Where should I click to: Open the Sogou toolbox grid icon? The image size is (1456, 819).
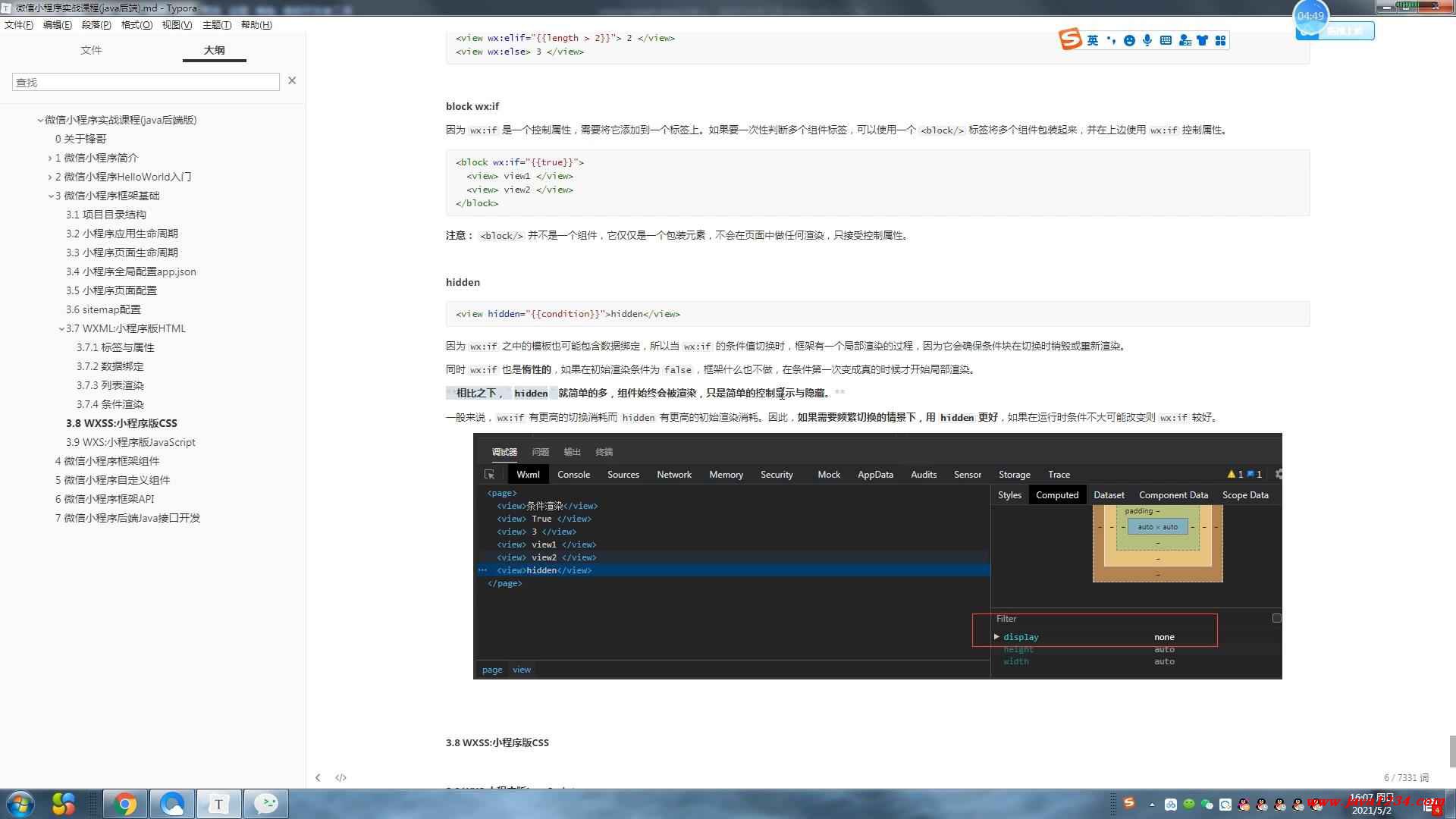coord(1220,41)
